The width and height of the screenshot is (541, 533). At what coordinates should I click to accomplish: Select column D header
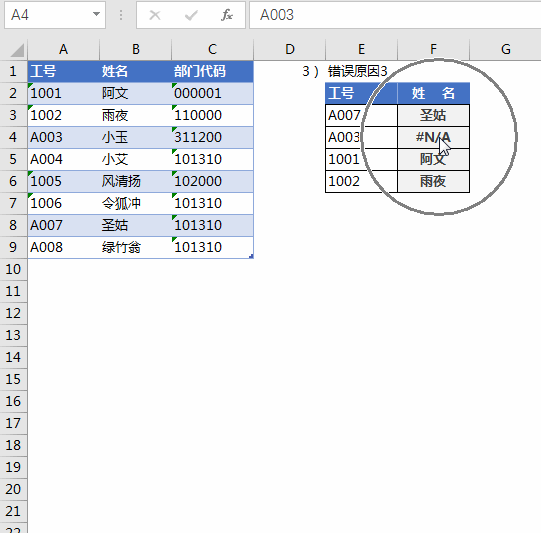pos(289,49)
